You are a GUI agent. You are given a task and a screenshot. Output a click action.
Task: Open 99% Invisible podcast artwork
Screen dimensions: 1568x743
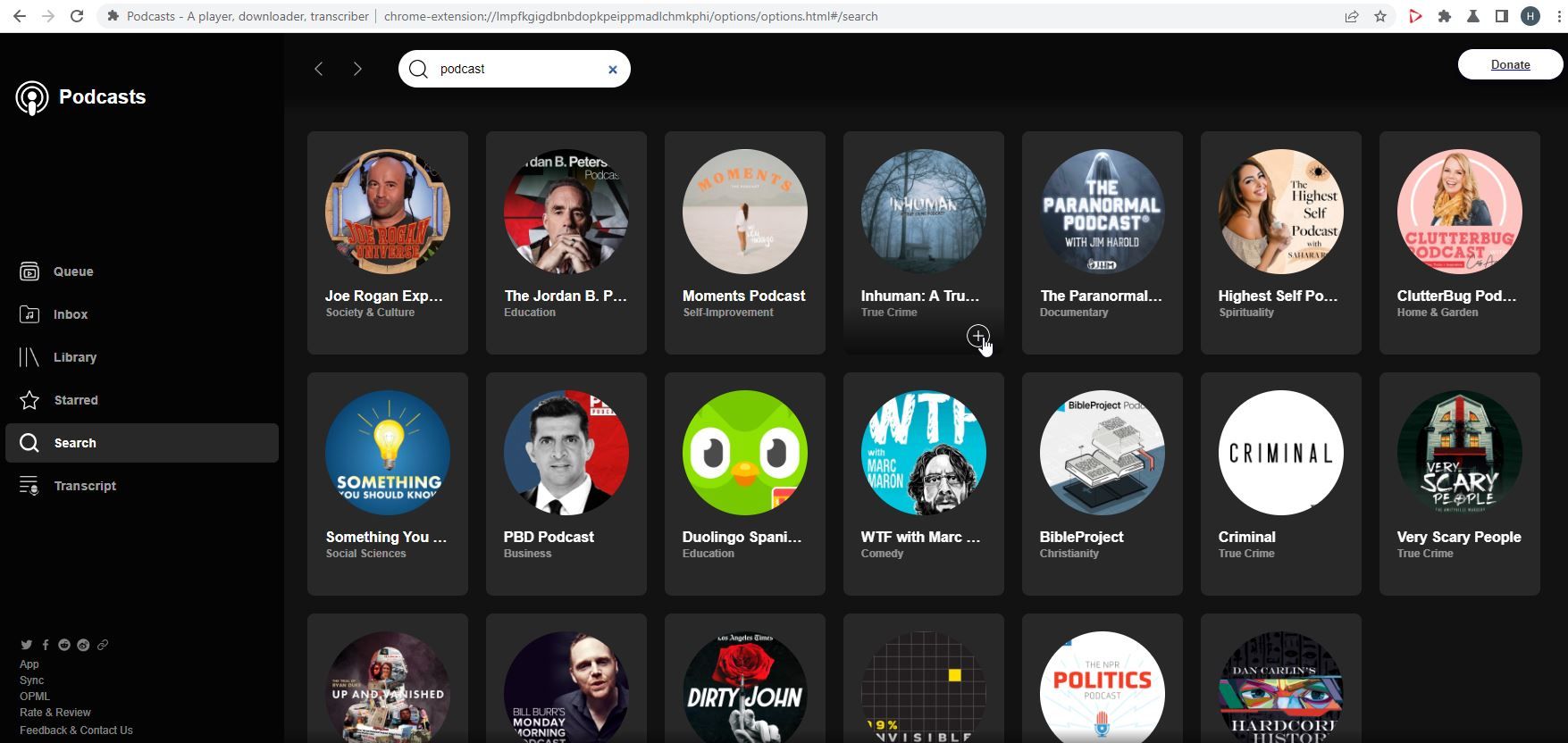pos(924,688)
